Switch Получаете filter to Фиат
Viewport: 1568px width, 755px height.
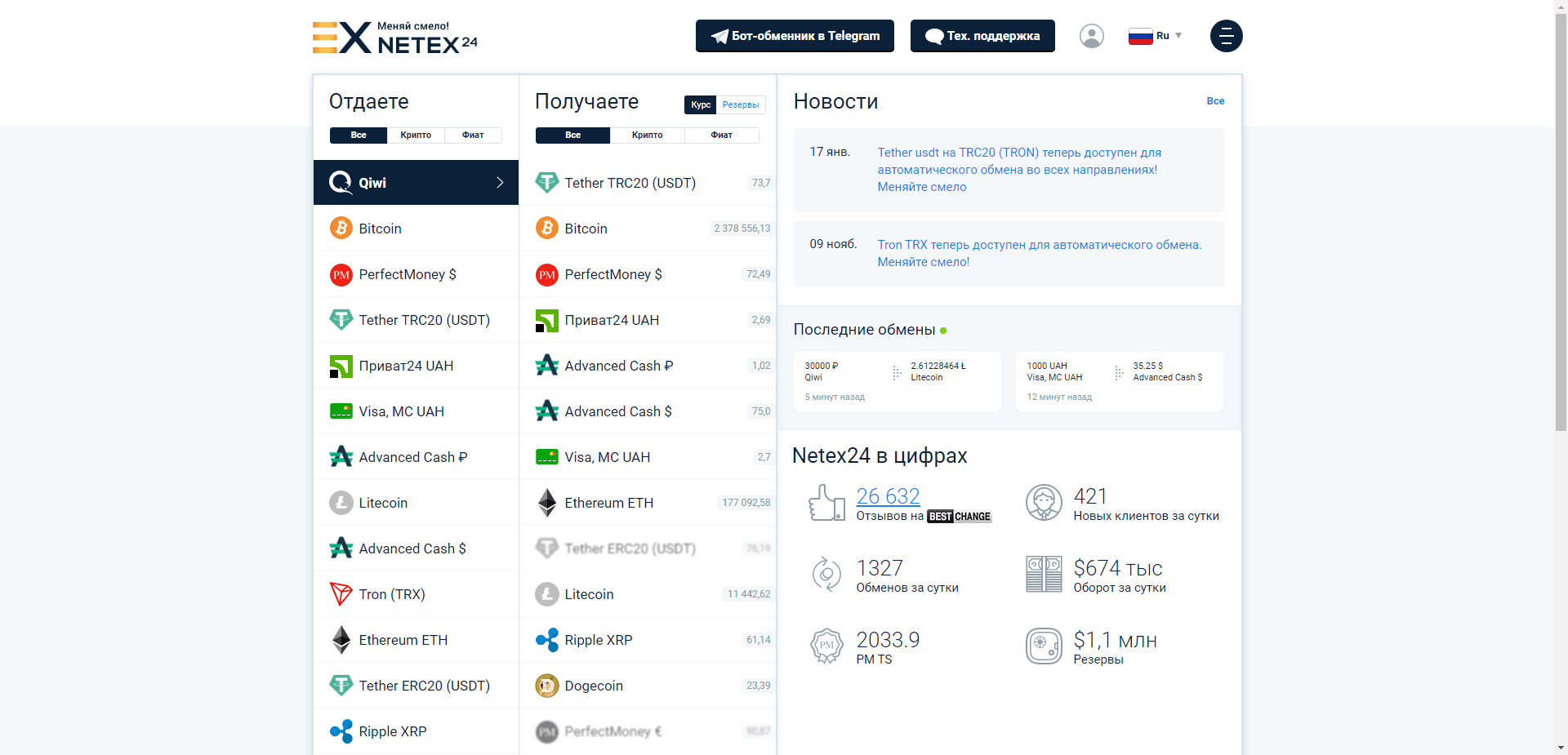[721, 135]
